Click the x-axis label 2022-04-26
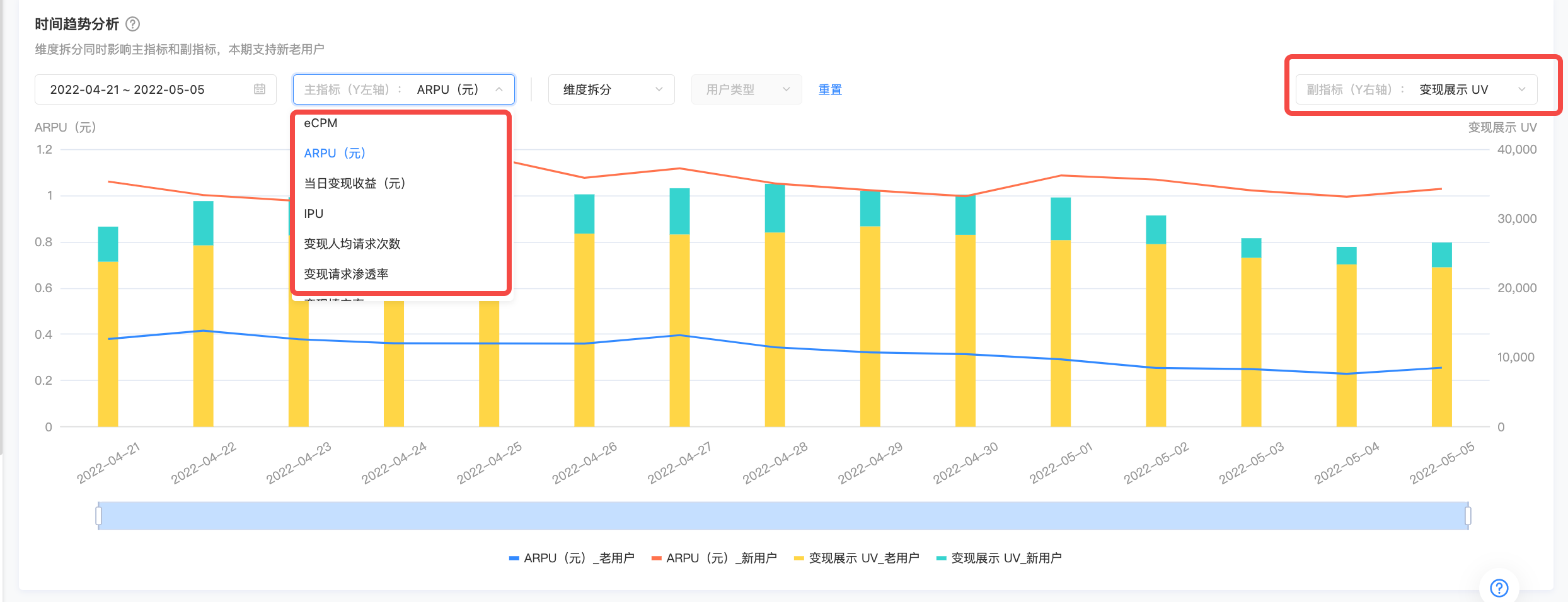 pyautogui.click(x=584, y=463)
